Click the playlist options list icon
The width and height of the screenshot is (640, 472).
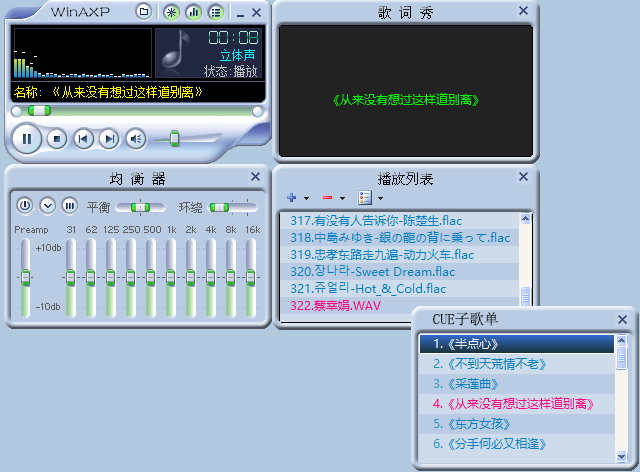364,198
